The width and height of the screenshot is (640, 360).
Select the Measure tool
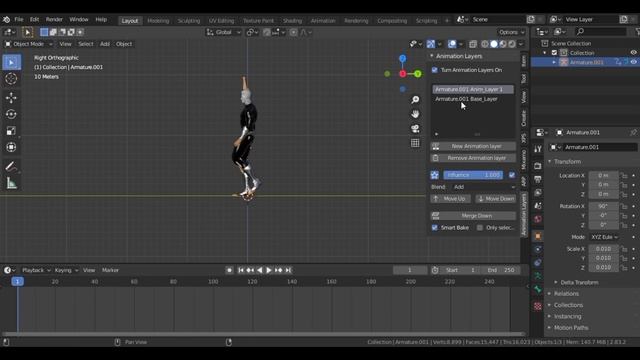point(11,183)
